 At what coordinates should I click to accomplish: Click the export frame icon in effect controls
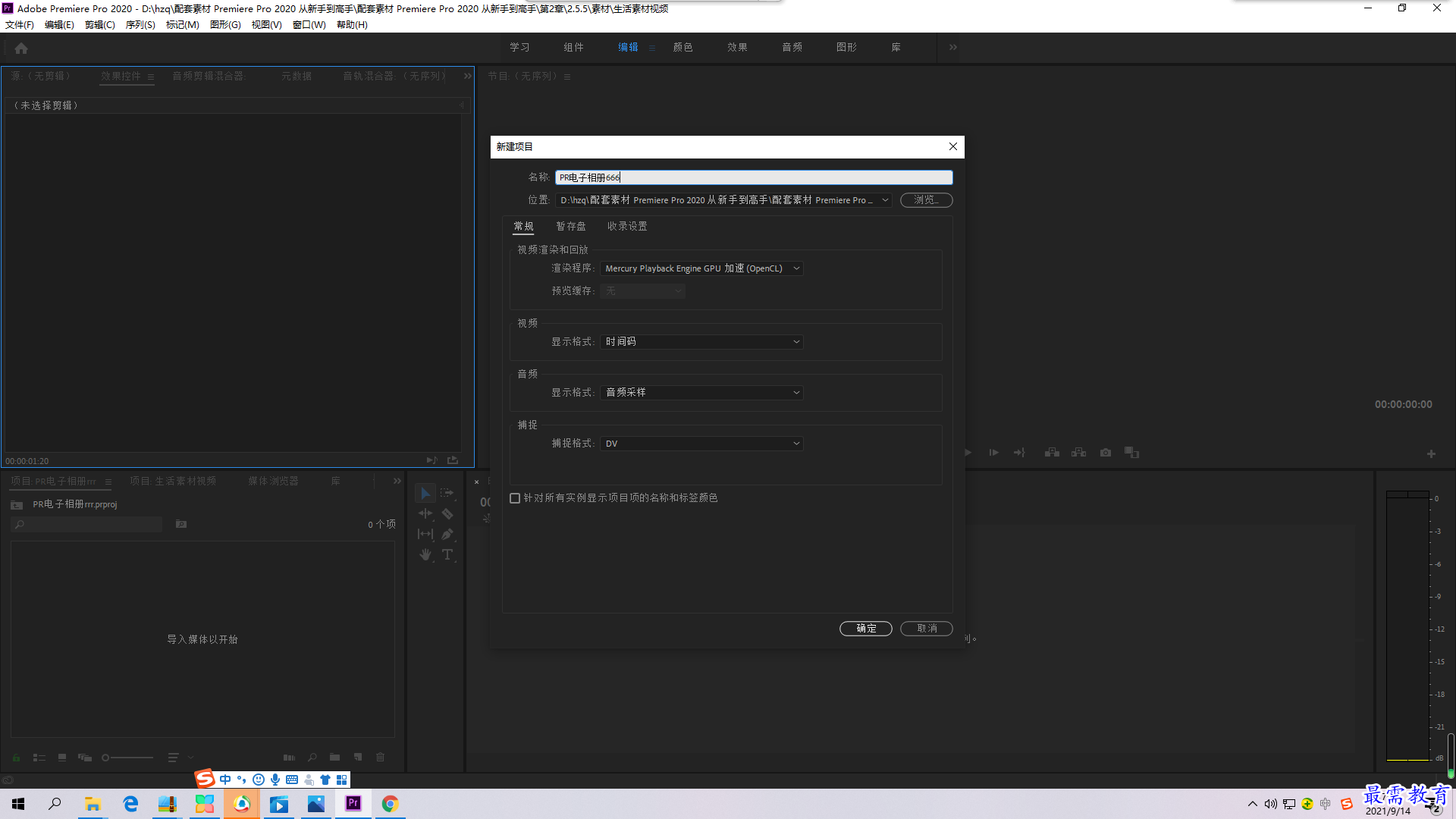coord(453,460)
